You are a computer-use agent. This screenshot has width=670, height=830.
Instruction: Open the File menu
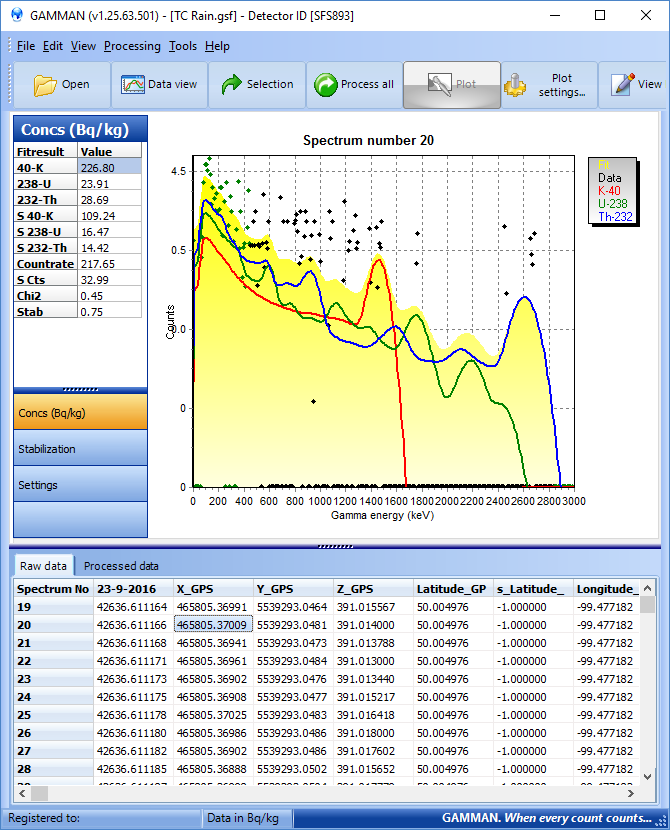coord(25,46)
